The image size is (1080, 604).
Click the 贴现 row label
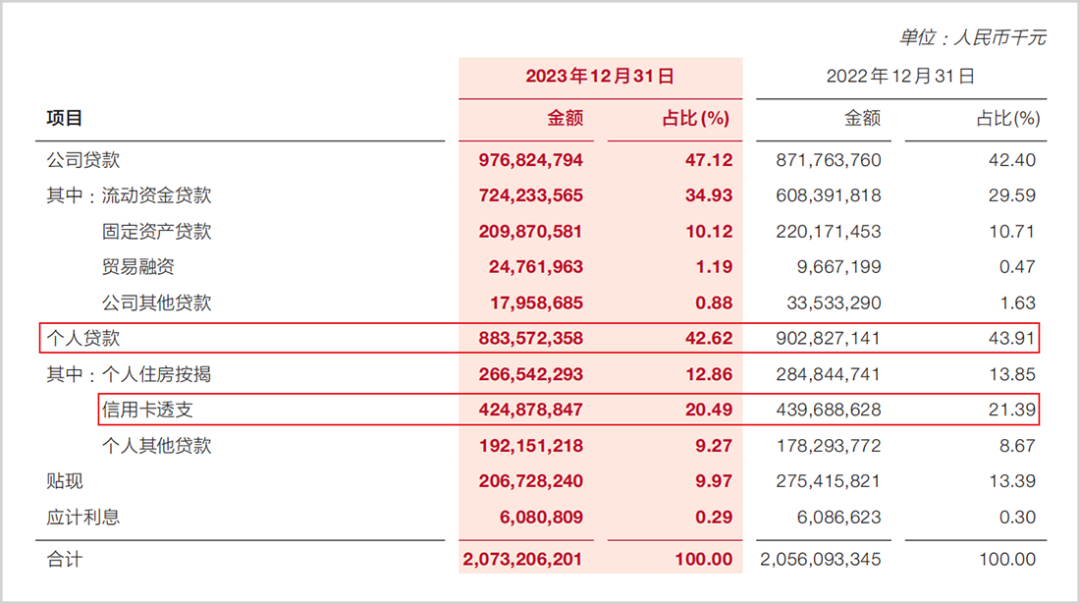tap(65, 481)
